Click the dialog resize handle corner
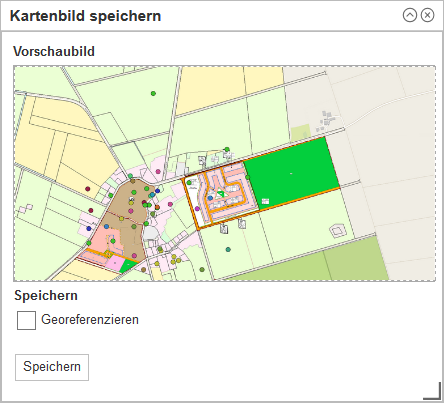Viewport: 444px width, 403px height. (x=433, y=392)
